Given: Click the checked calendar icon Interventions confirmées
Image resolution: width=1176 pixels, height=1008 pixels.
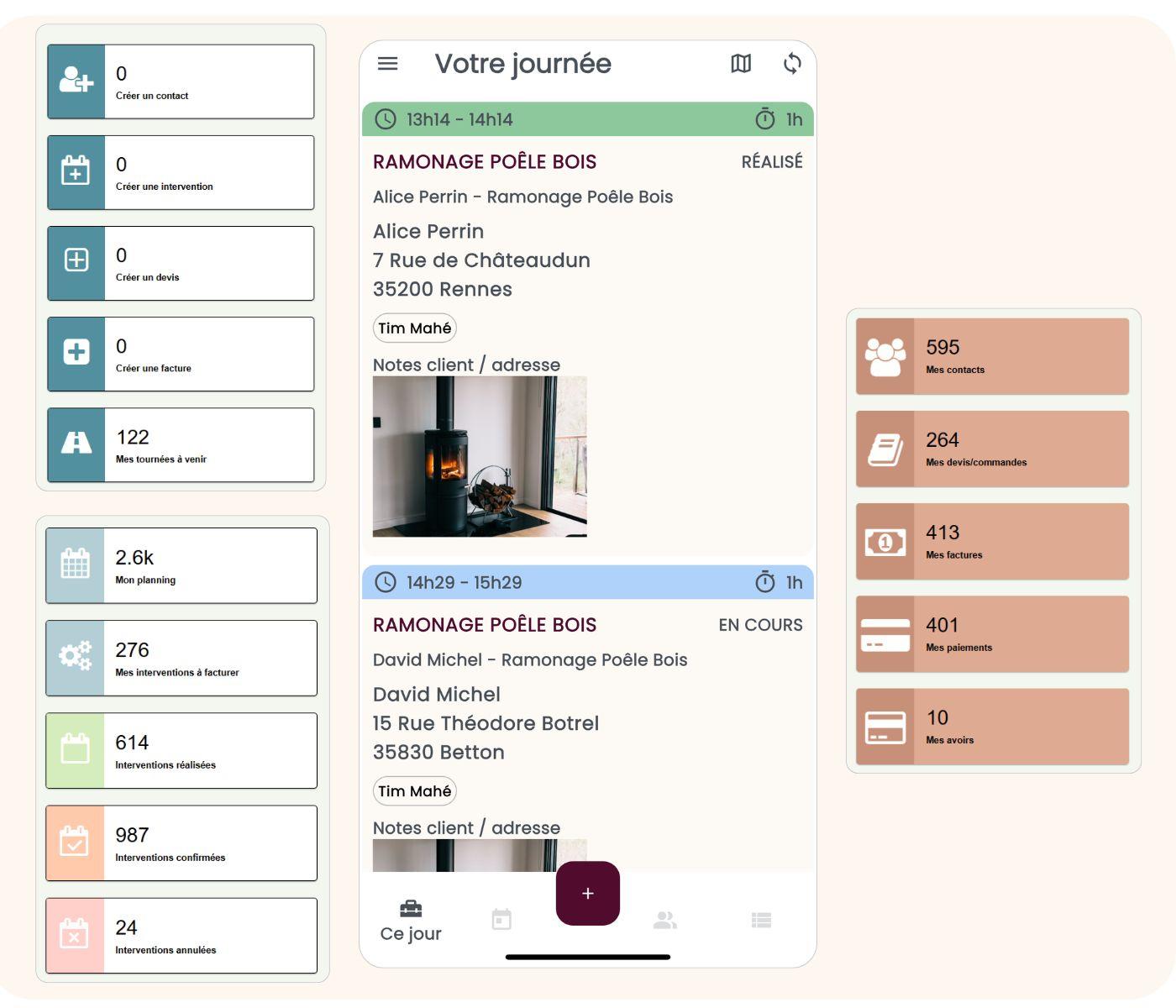Looking at the screenshot, I should click(75, 841).
